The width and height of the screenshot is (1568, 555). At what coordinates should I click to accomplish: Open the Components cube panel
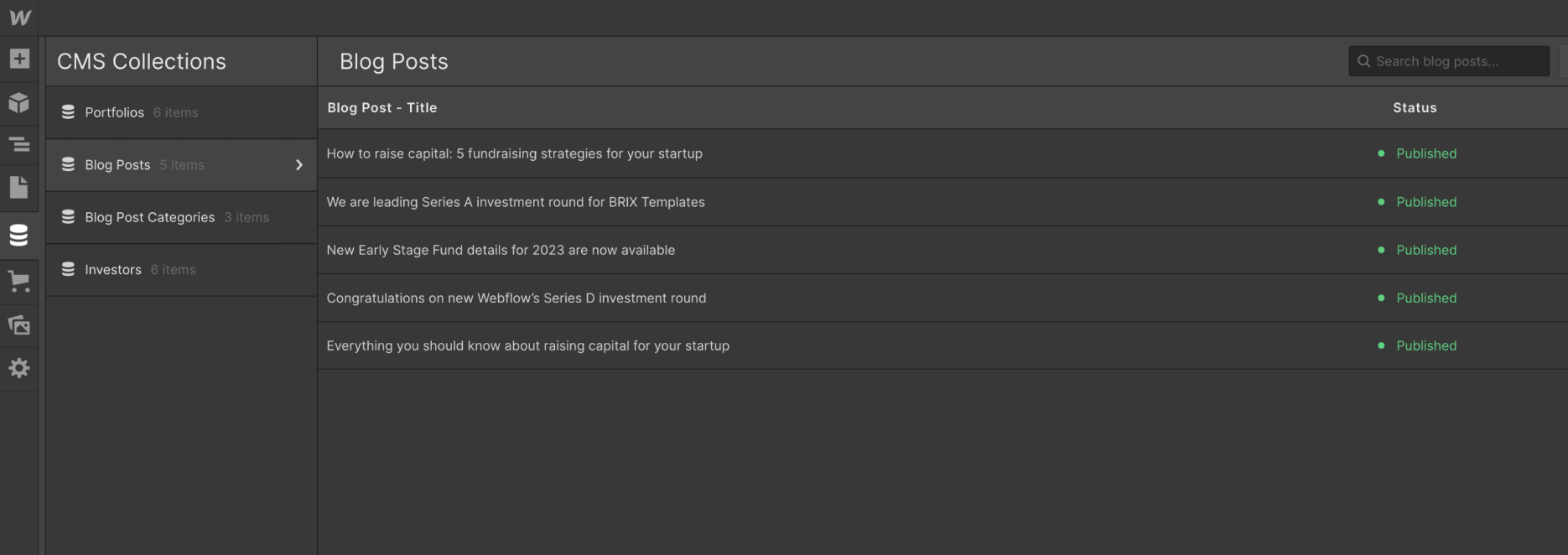pos(19,102)
